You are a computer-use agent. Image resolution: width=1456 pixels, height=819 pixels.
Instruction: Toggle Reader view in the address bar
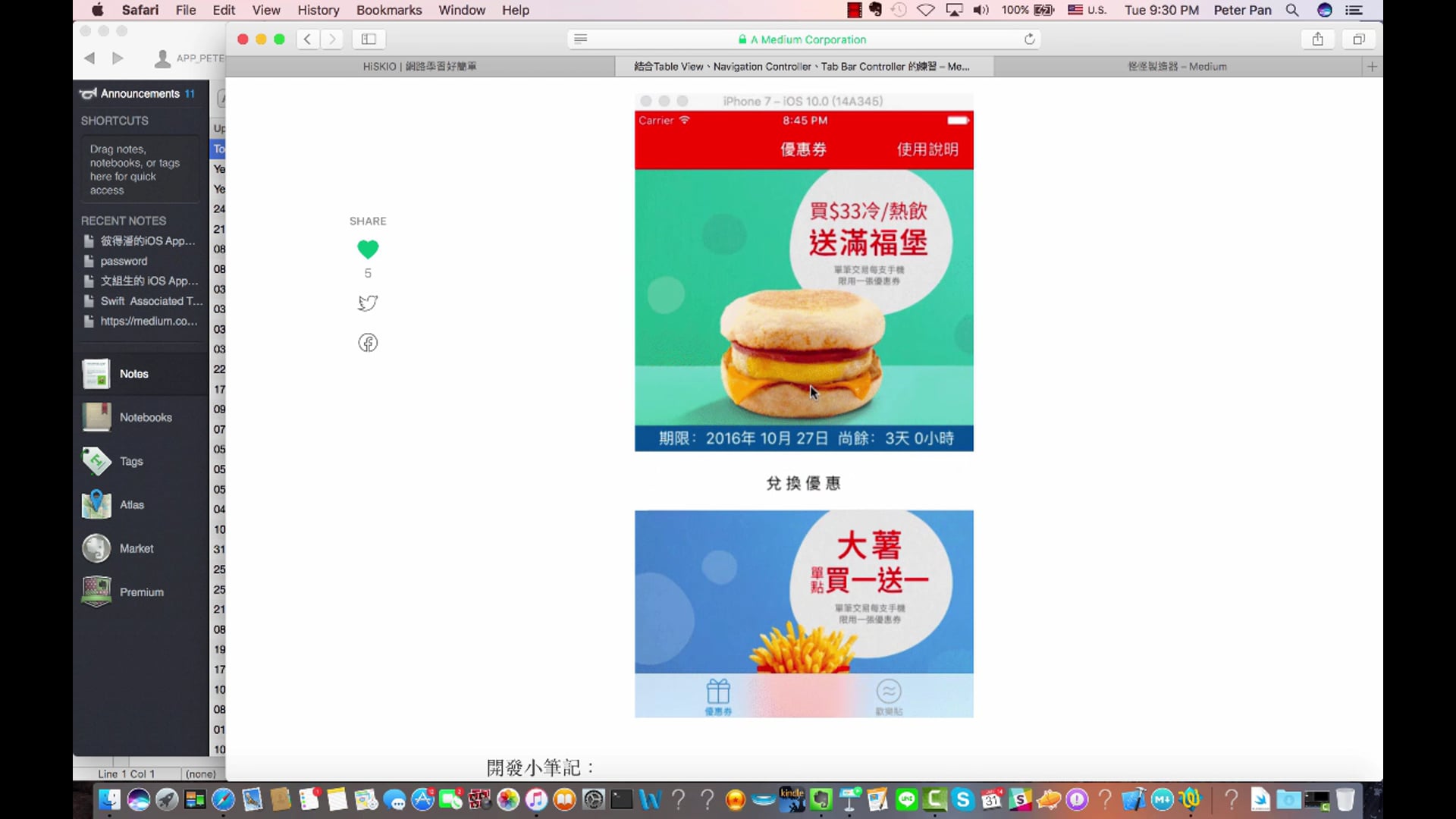pyautogui.click(x=581, y=39)
